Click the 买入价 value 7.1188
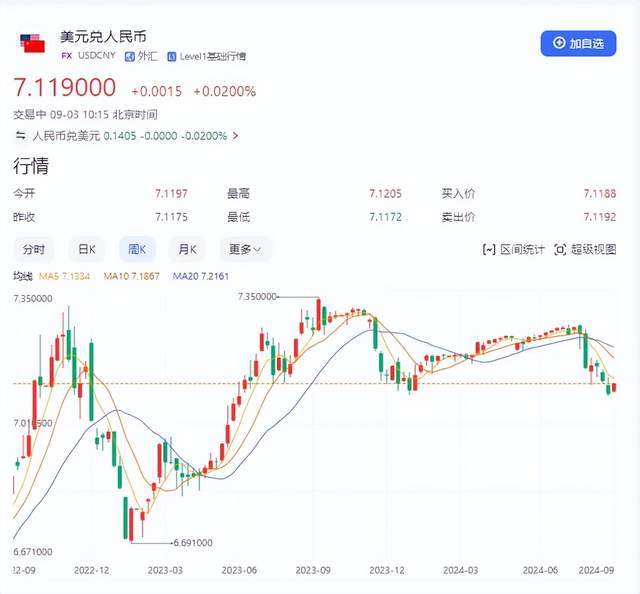This screenshot has height=594, width=640. tap(600, 194)
